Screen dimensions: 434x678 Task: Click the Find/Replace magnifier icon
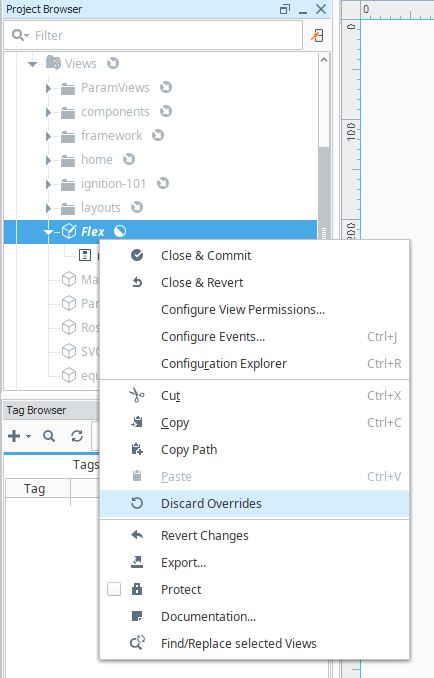coord(137,643)
